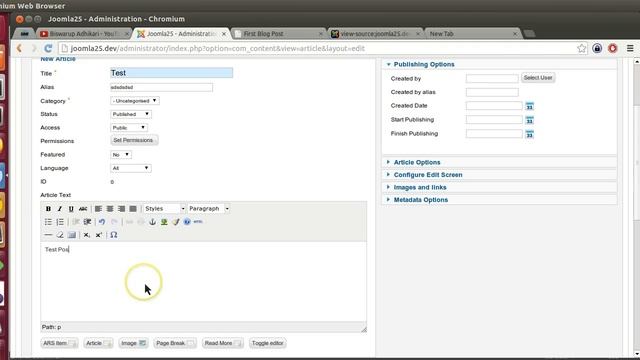This screenshot has height=360, width=640.
Task: Increase indent of paragraph
Action: (87, 222)
